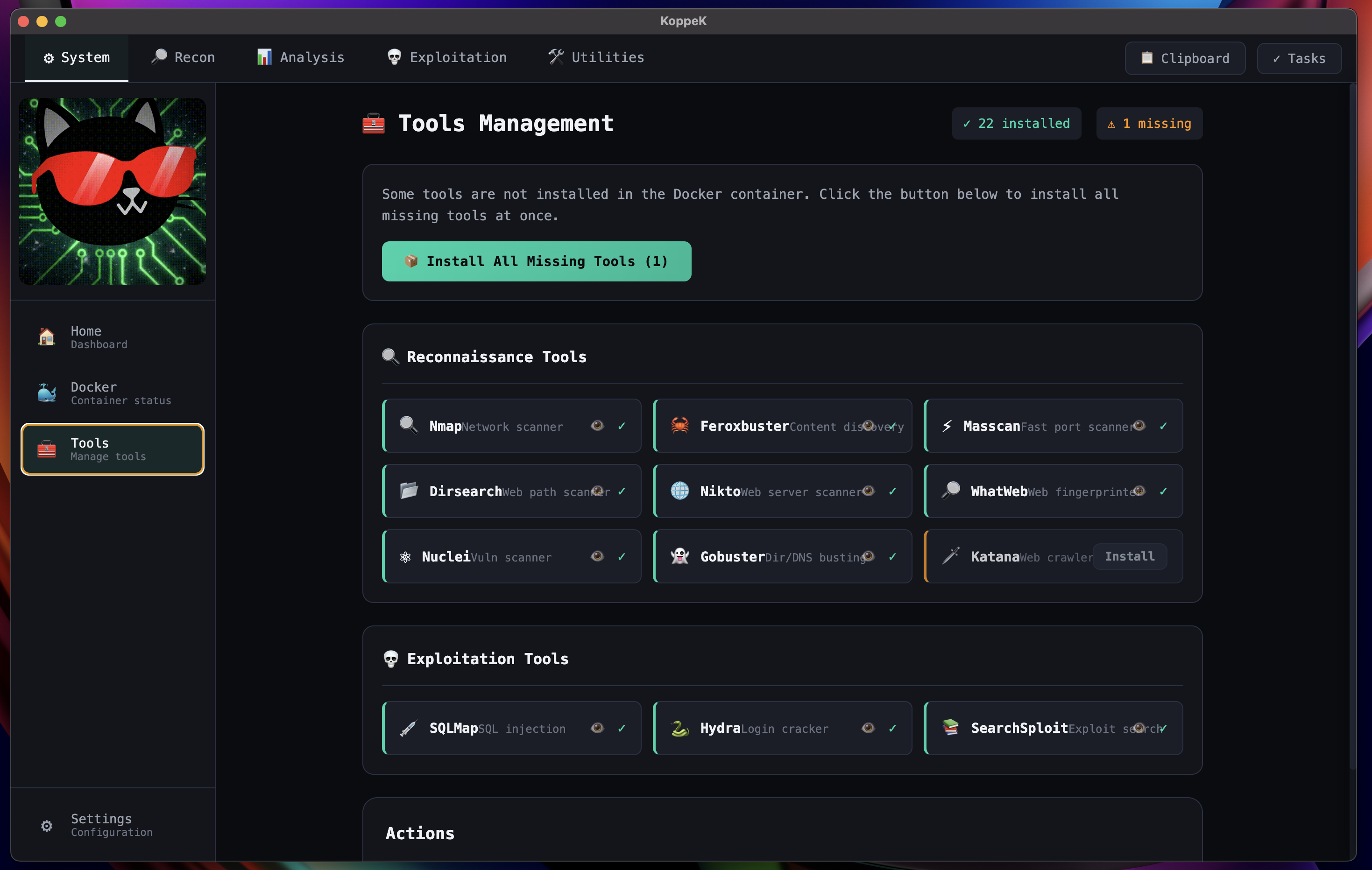Click the cat logo thumbnail

112,191
